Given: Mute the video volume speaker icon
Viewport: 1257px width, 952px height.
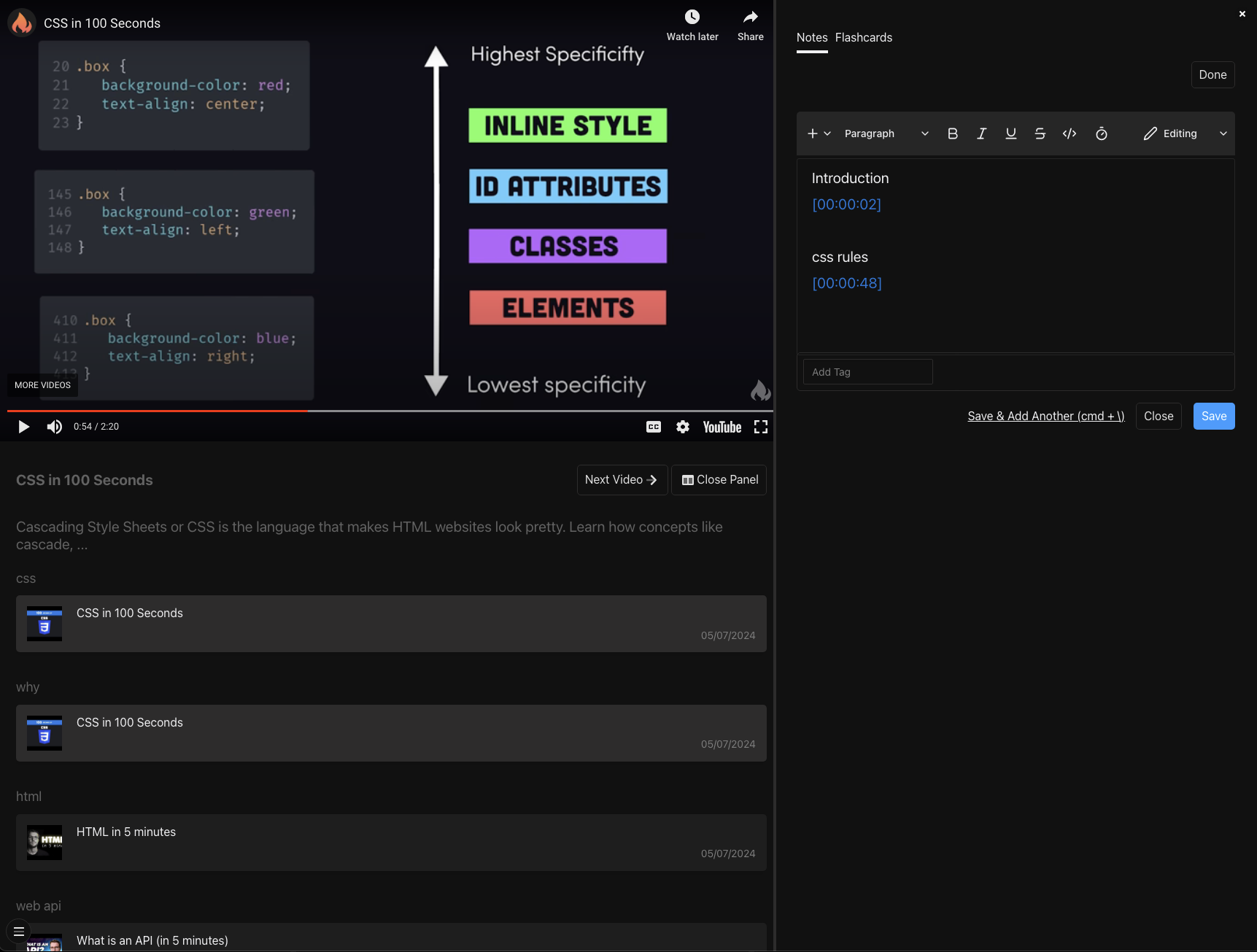Looking at the screenshot, I should coord(55,427).
